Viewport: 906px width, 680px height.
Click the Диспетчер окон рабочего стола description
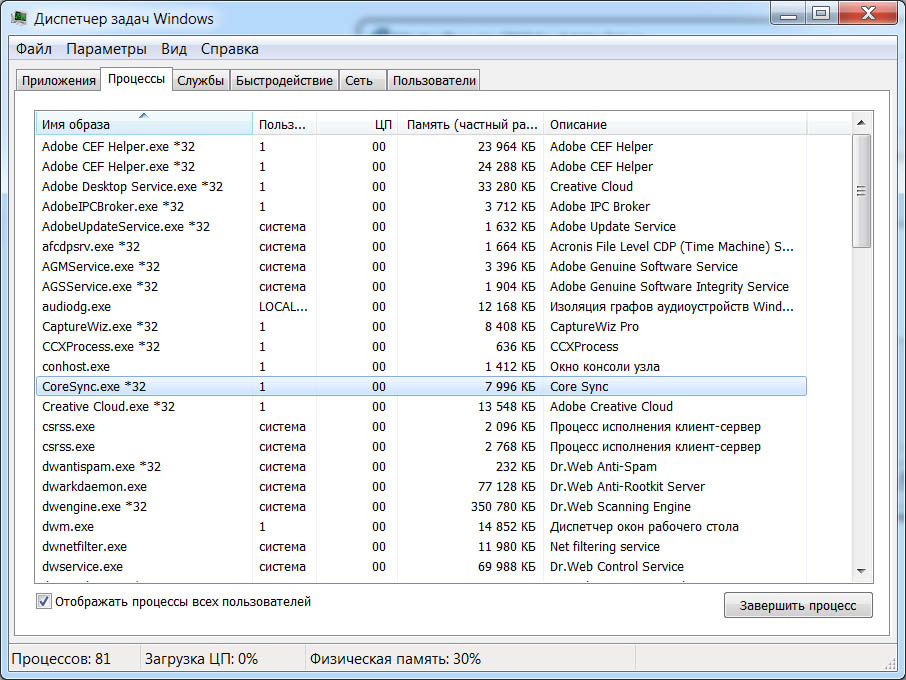pyautogui.click(x=644, y=527)
